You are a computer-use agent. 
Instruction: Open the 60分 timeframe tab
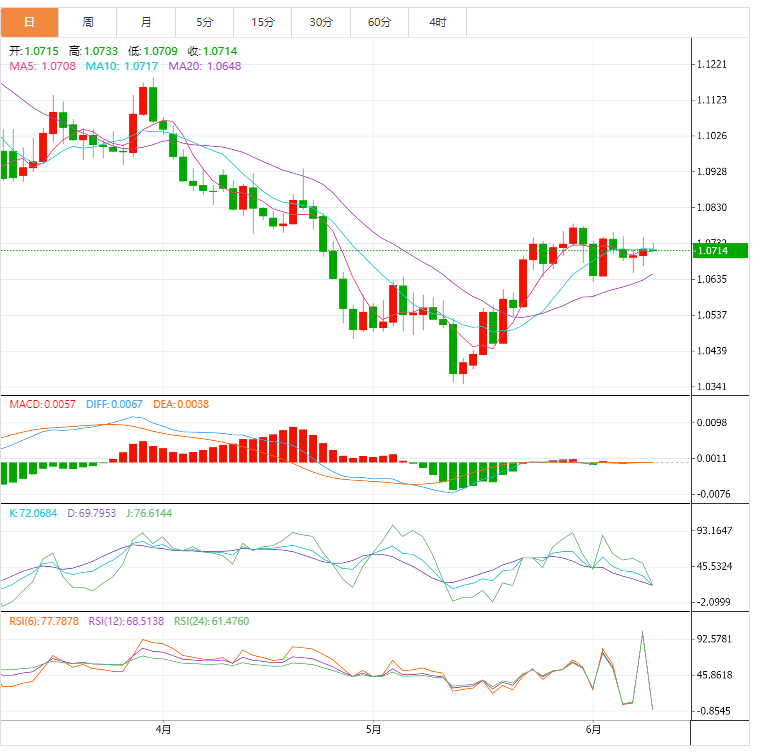click(x=379, y=22)
